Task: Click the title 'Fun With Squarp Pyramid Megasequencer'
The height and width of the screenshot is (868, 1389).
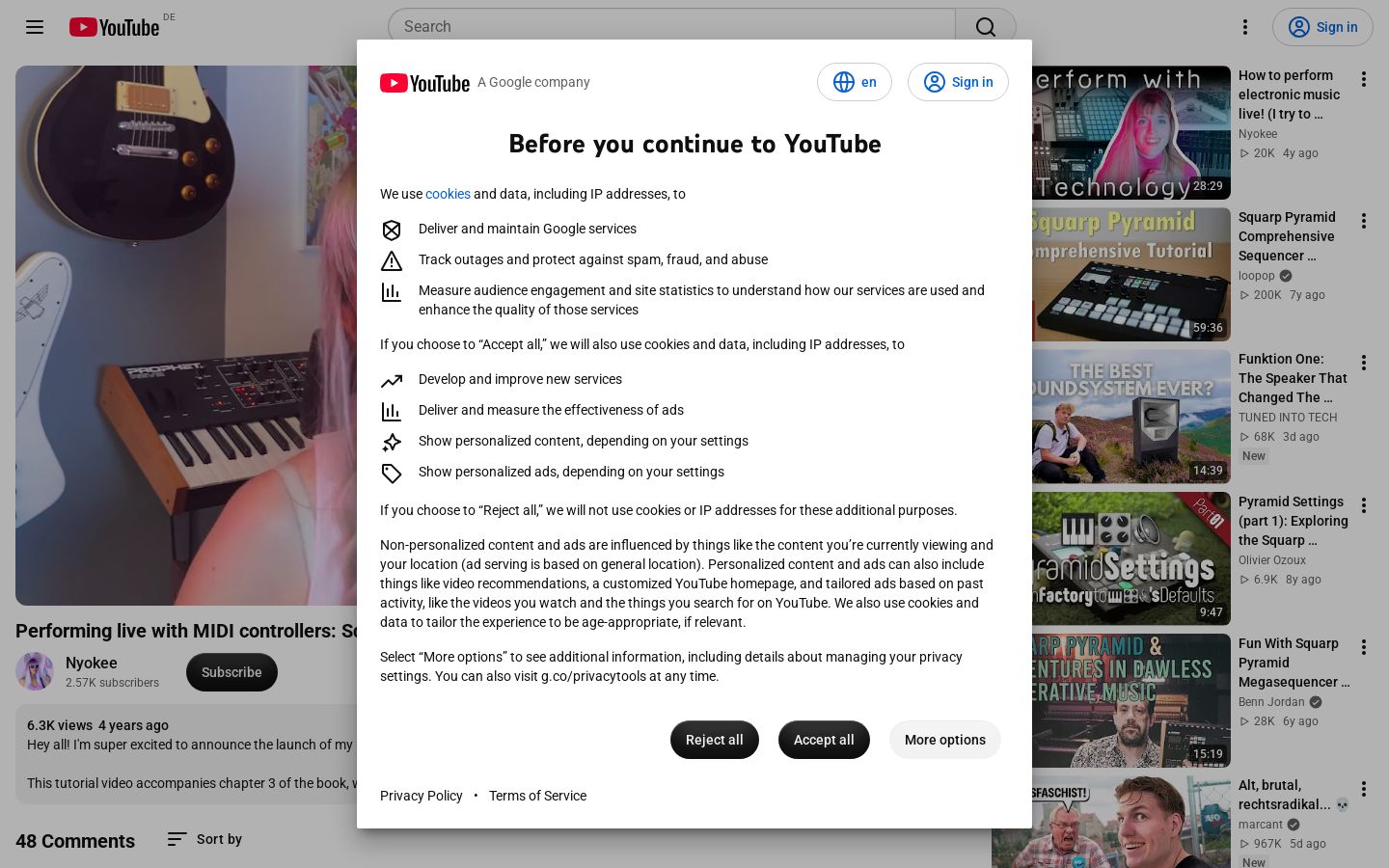Action: (1294, 663)
